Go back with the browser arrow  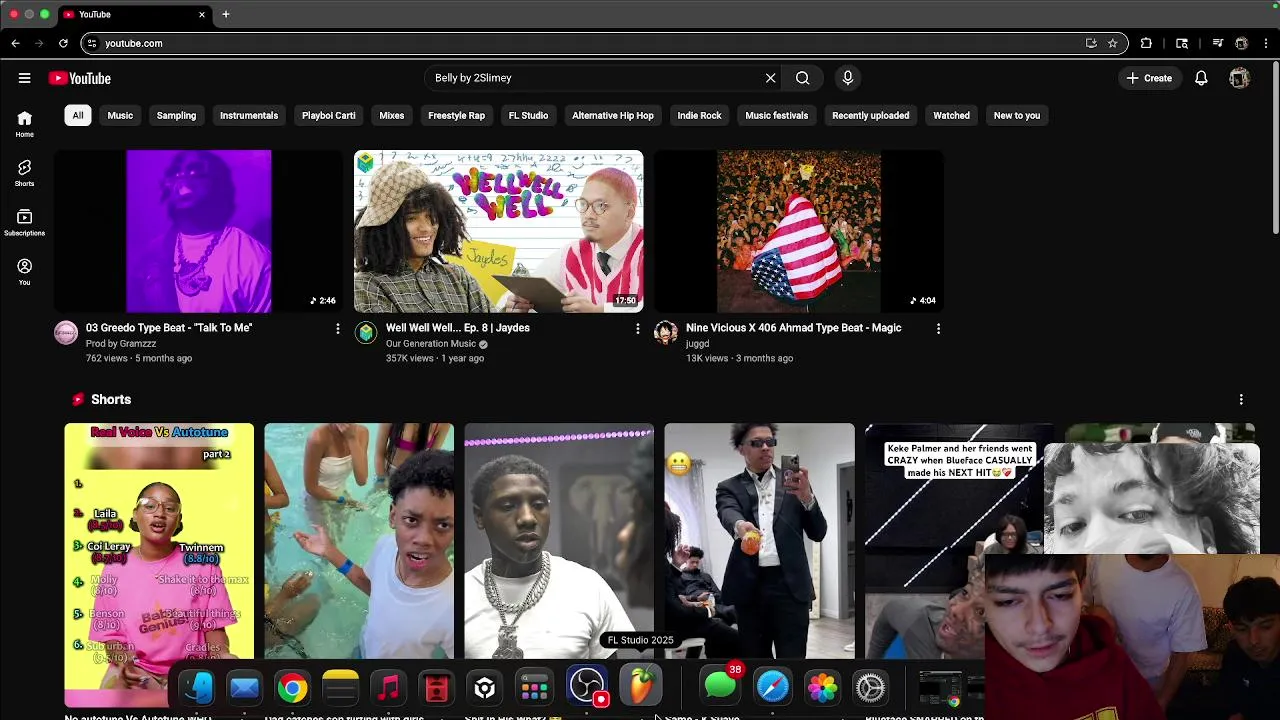[x=15, y=43]
